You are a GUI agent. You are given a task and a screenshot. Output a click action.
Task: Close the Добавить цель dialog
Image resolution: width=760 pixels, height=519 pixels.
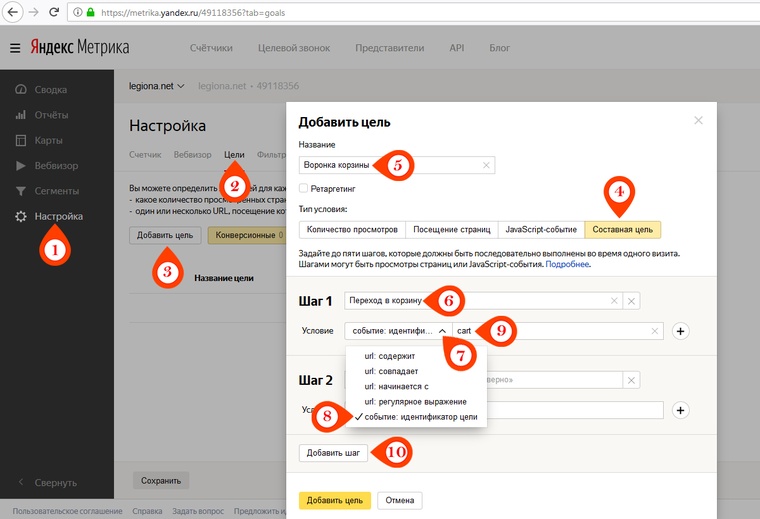pos(698,120)
